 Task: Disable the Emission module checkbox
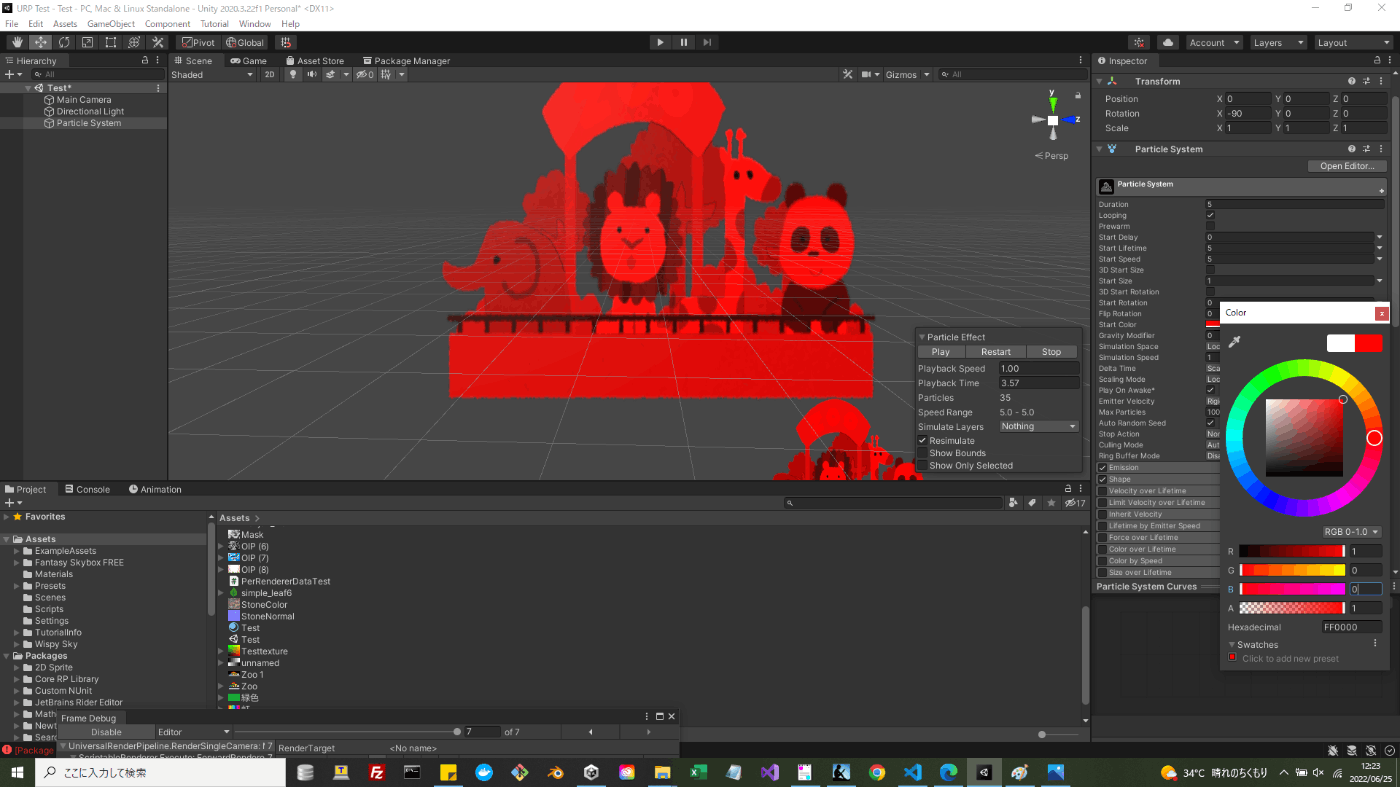click(1103, 467)
